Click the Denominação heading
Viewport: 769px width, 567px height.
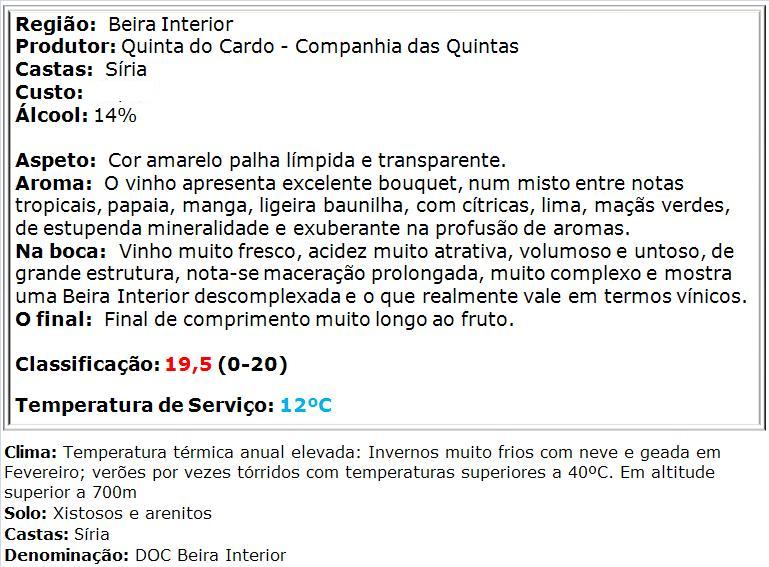coord(67,556)
